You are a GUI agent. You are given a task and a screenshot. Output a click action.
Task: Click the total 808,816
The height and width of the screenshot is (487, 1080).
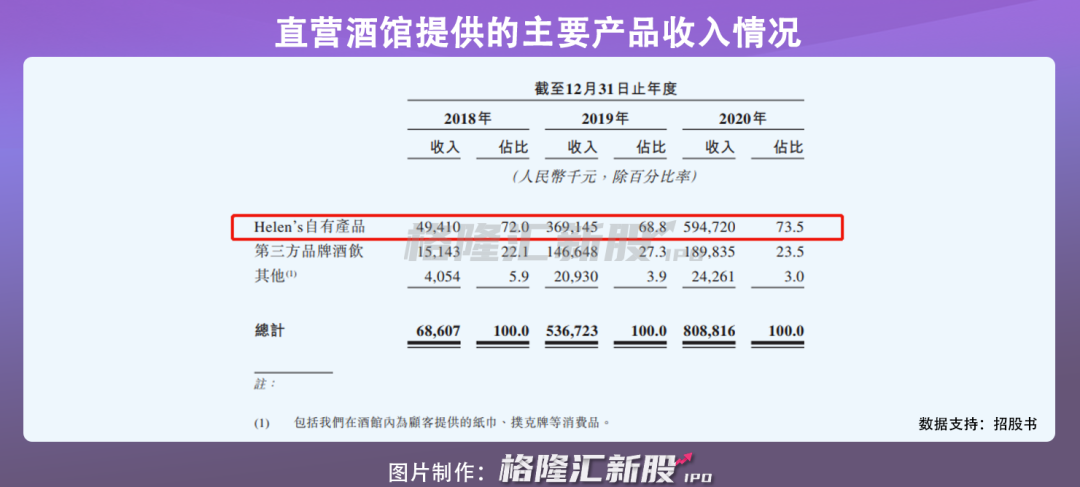click(x=709, y=331)
